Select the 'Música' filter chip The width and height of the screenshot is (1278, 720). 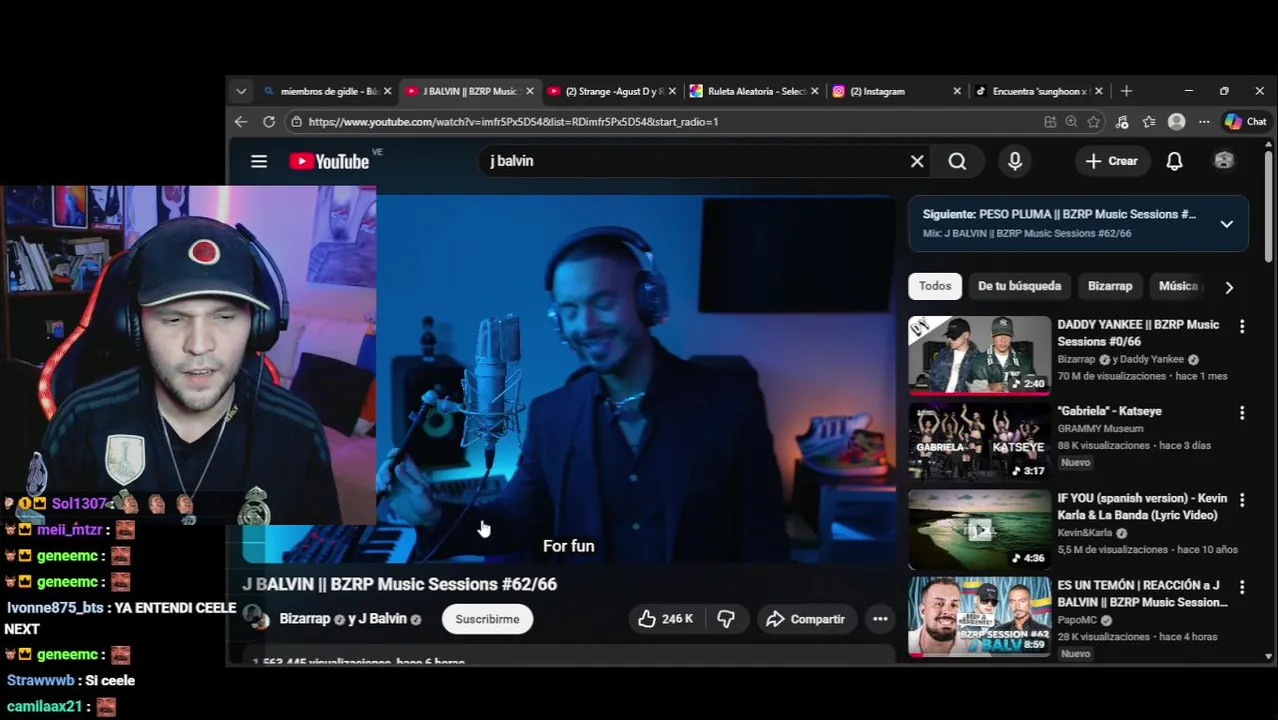click(1177, 286)
